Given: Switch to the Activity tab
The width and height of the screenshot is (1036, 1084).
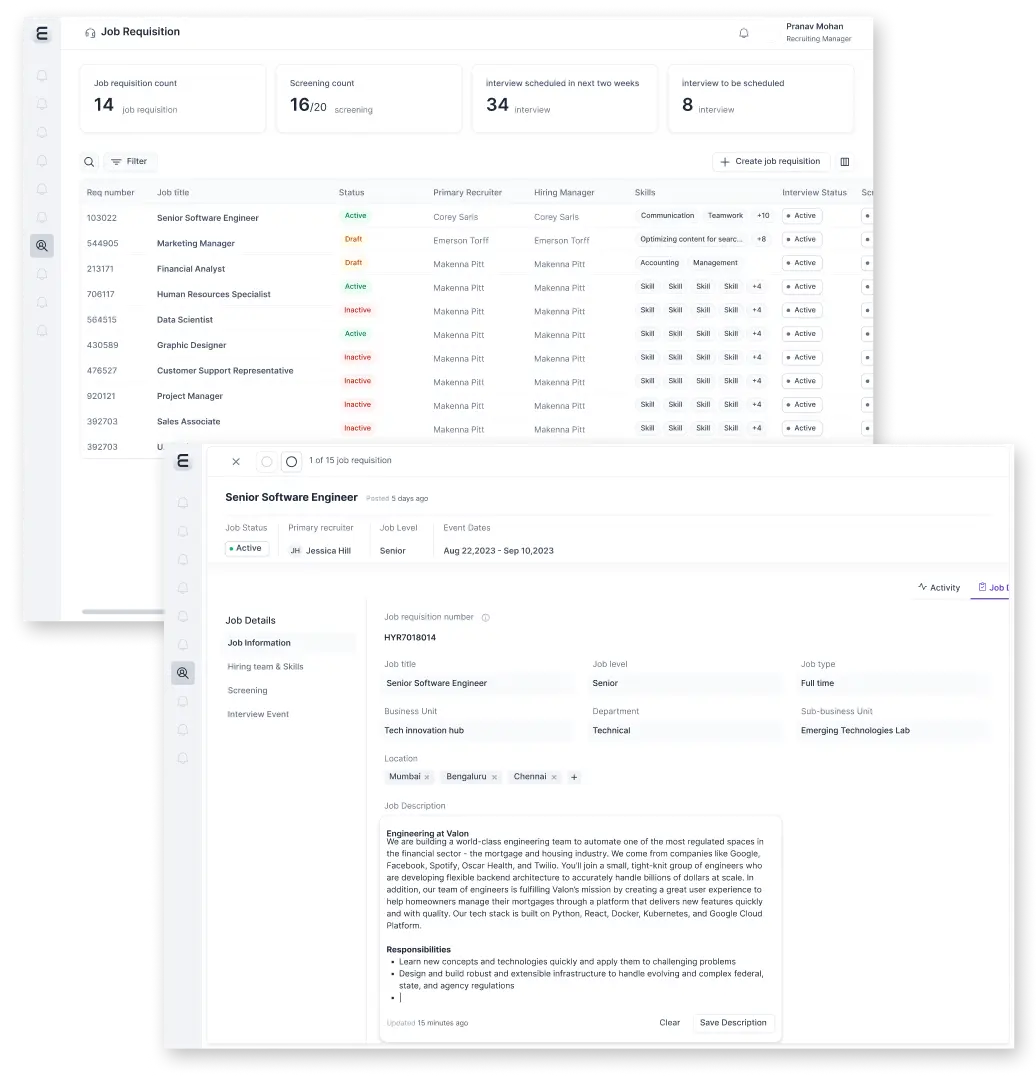Looking at the screenshot, I should [x=938, y=588].
